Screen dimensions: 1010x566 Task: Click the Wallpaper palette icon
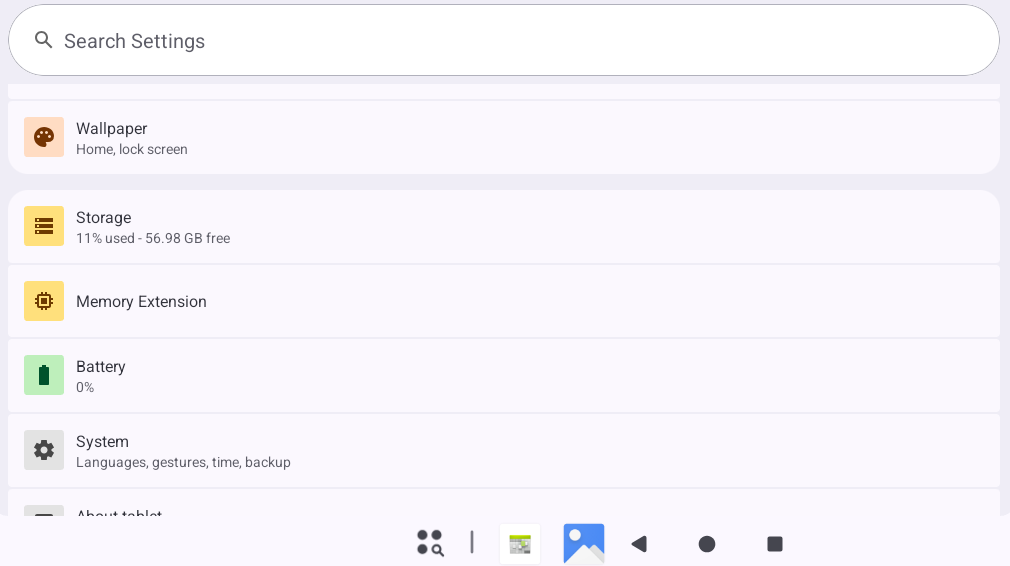(44, 137)
